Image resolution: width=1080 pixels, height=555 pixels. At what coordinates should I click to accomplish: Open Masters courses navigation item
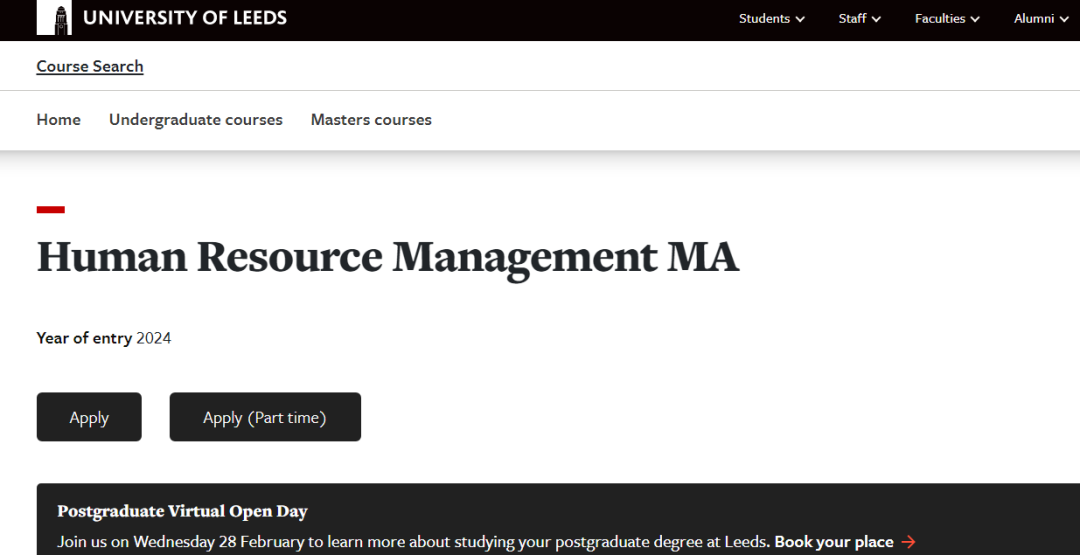[371, 120]
